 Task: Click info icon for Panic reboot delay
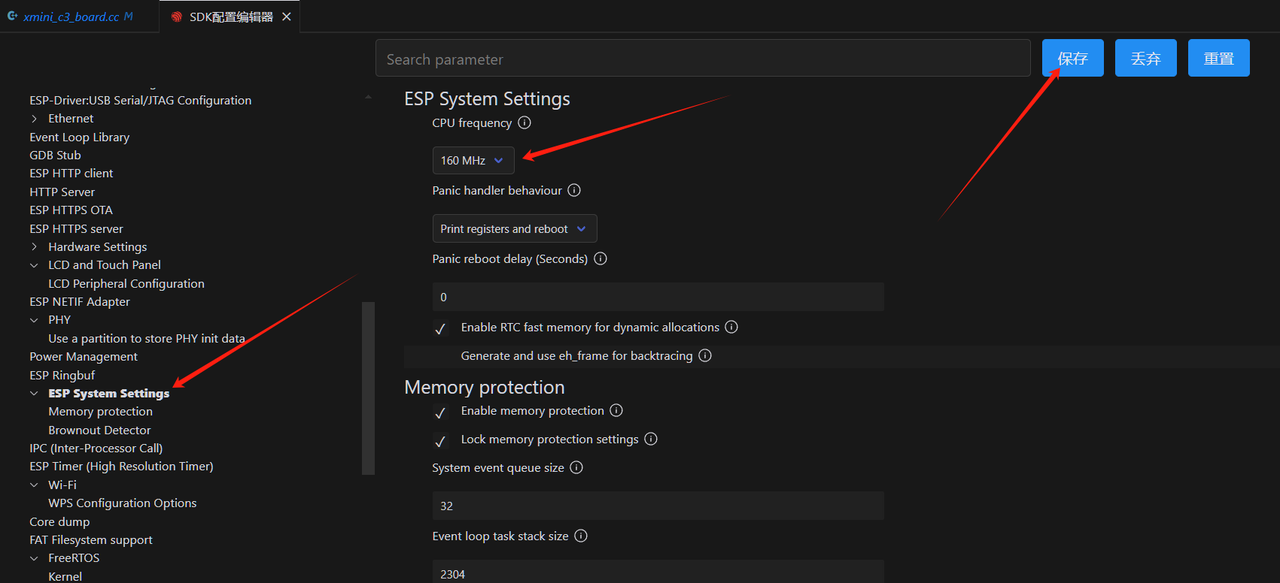pos(600,258)
